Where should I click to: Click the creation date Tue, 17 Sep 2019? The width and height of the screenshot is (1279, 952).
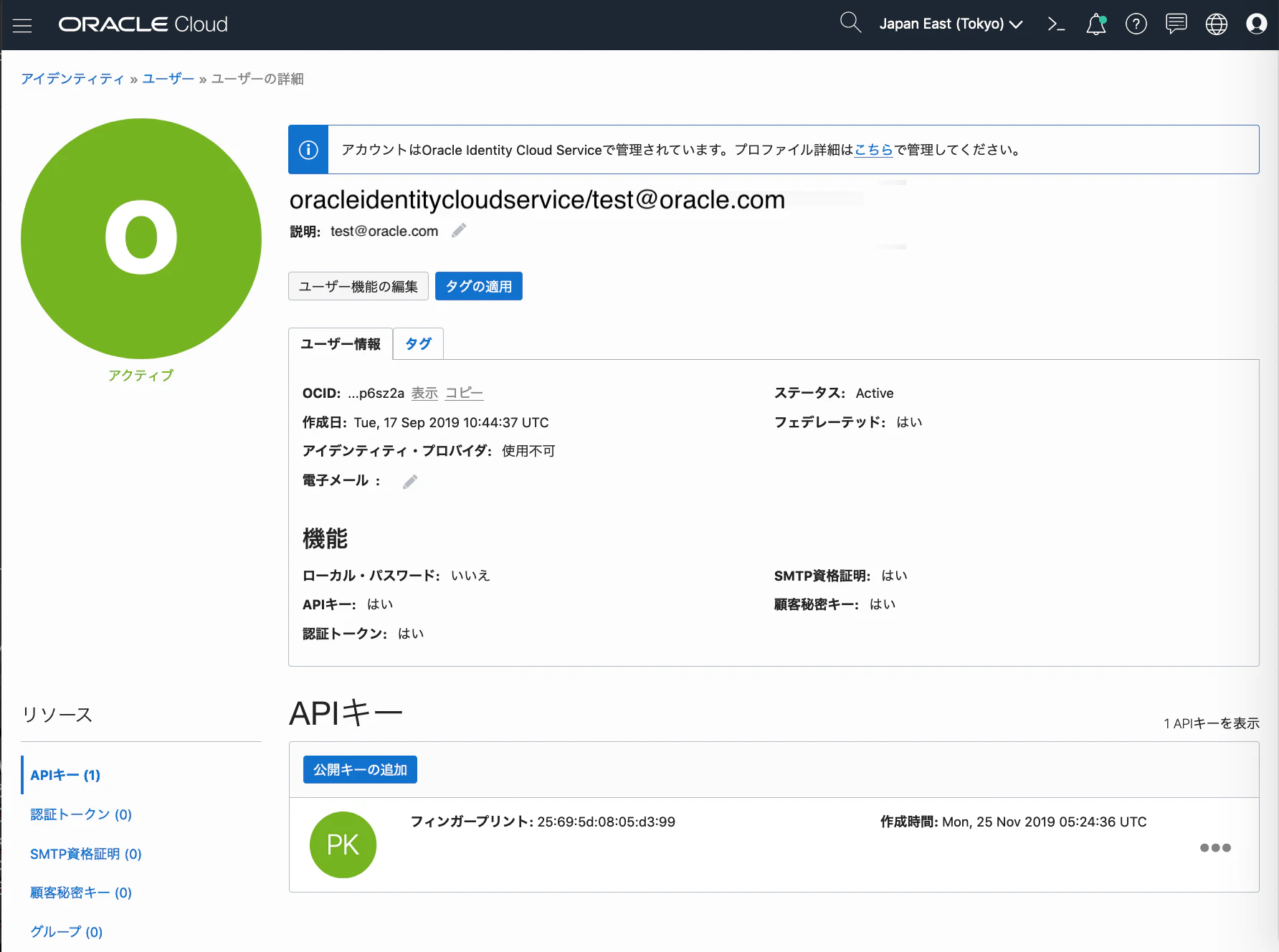[x=452, y=422]
